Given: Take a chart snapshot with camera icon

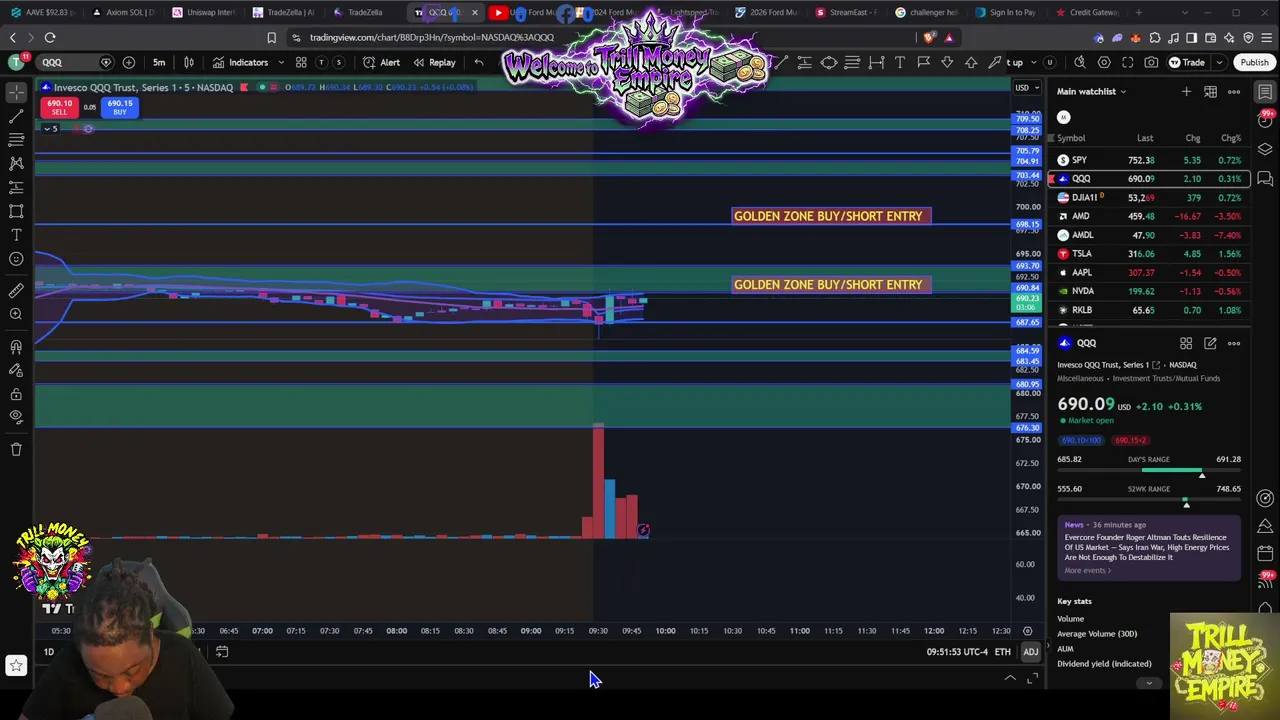Looking at the screenshot, I should pyautogui.click(x=1151, y=62).
